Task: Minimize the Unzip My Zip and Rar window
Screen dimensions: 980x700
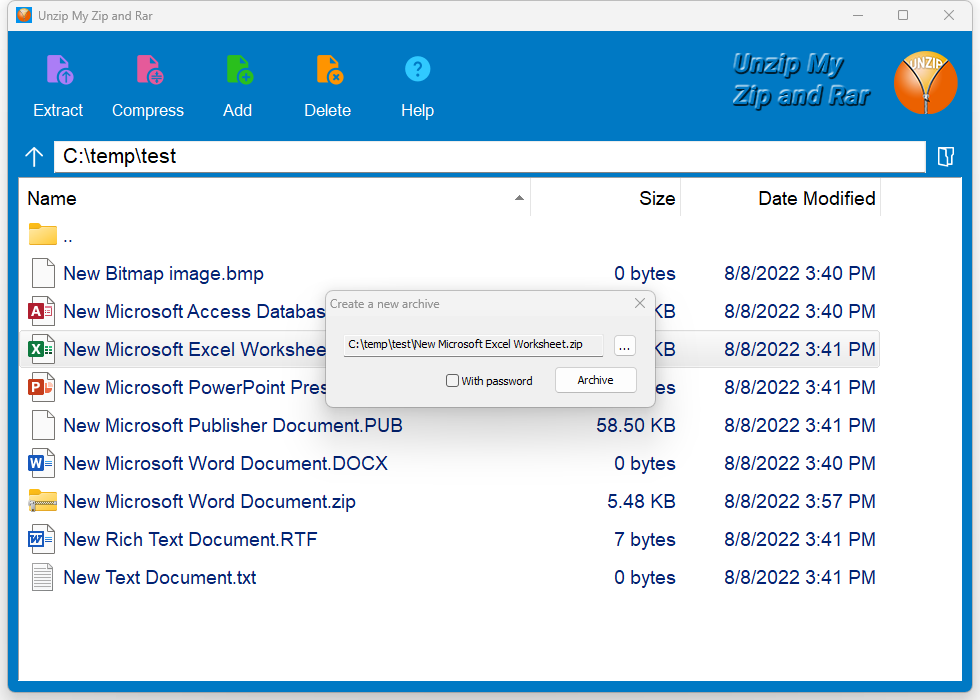Action: point(858,15)
